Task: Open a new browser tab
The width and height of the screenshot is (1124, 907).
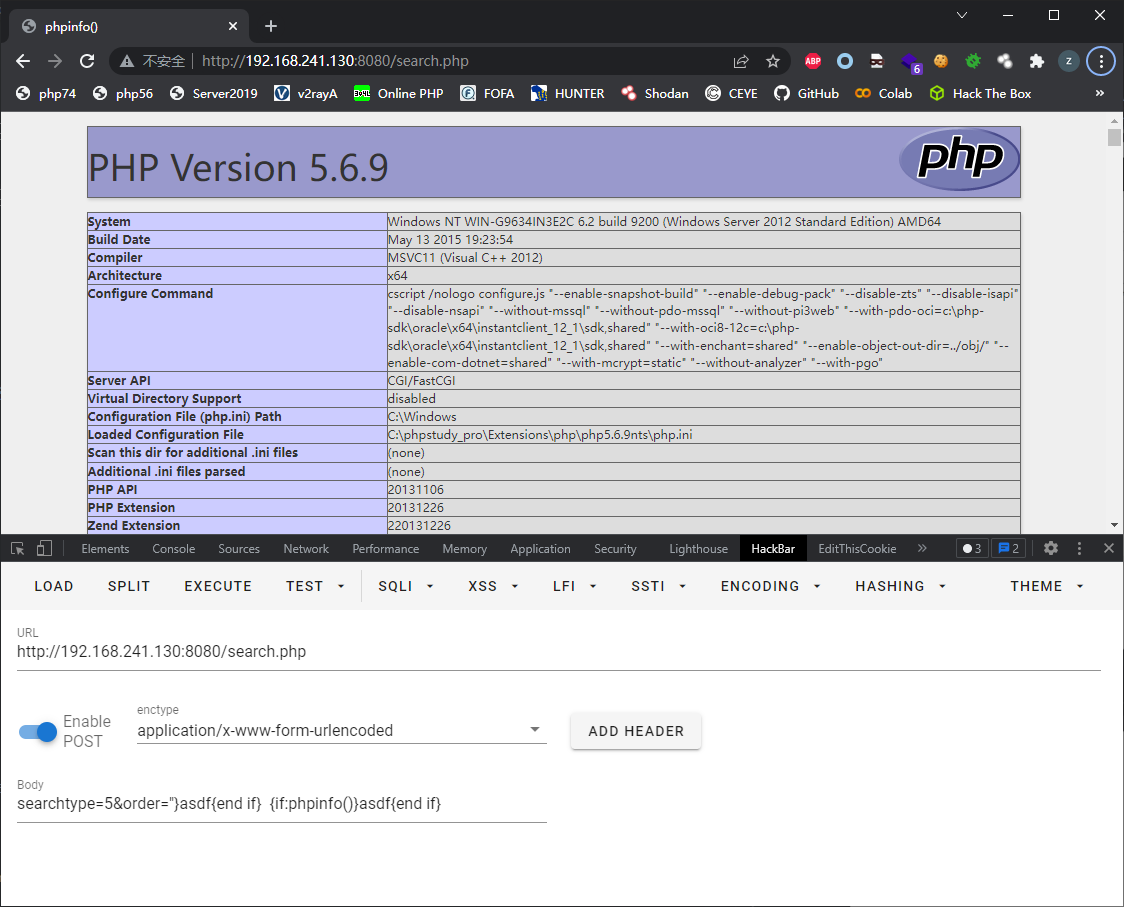Action: [x=270, y=27]
